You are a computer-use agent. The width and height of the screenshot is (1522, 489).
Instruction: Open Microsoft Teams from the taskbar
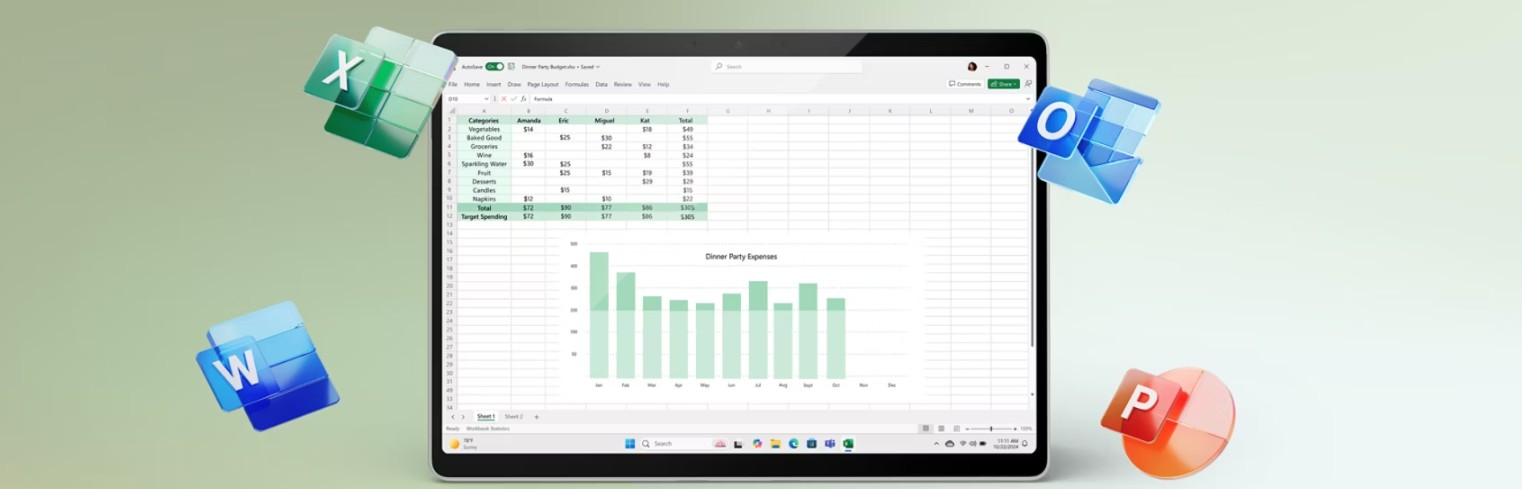point(830,443)
